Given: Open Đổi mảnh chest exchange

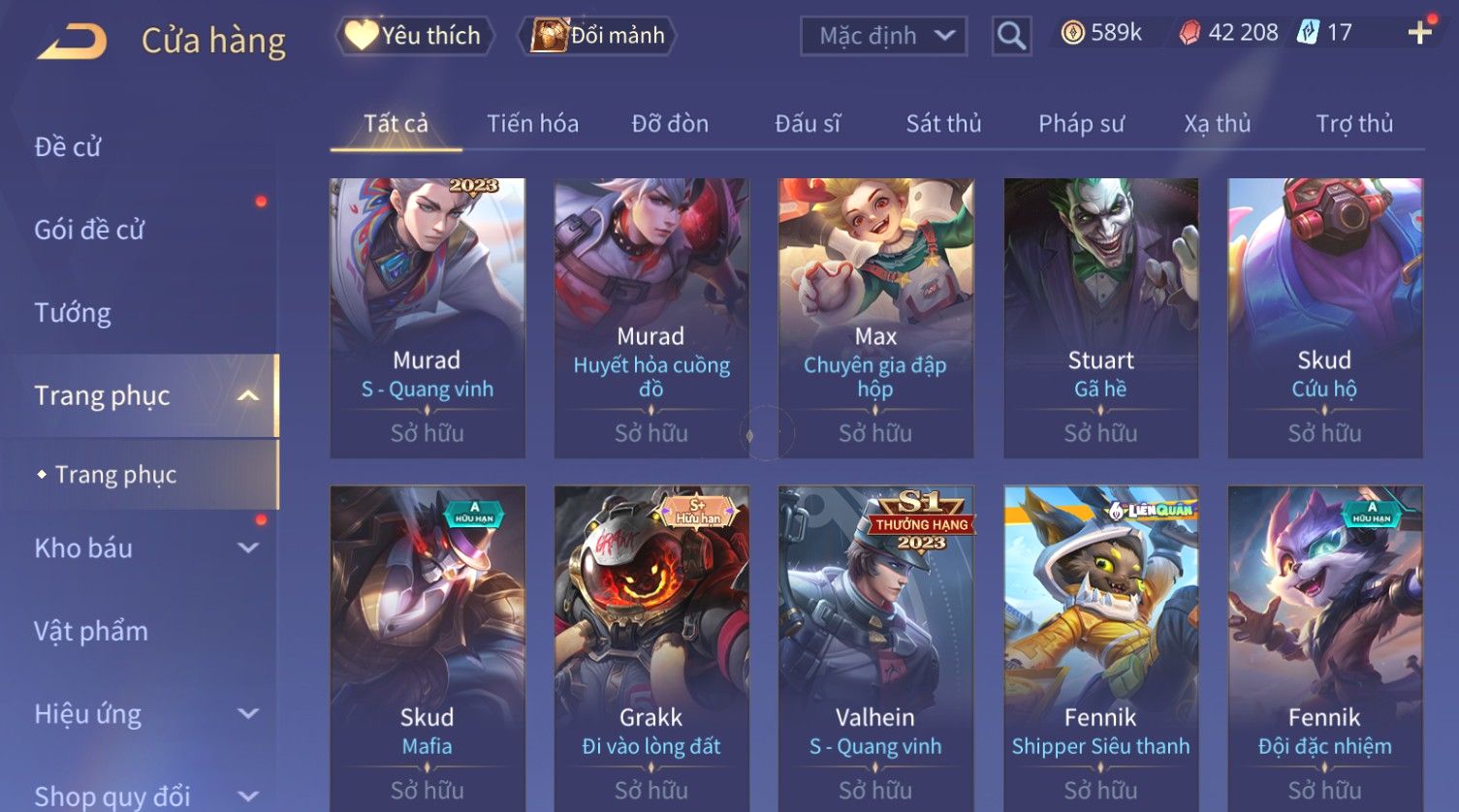Looking at the screenshot, I should pos(597,36).
